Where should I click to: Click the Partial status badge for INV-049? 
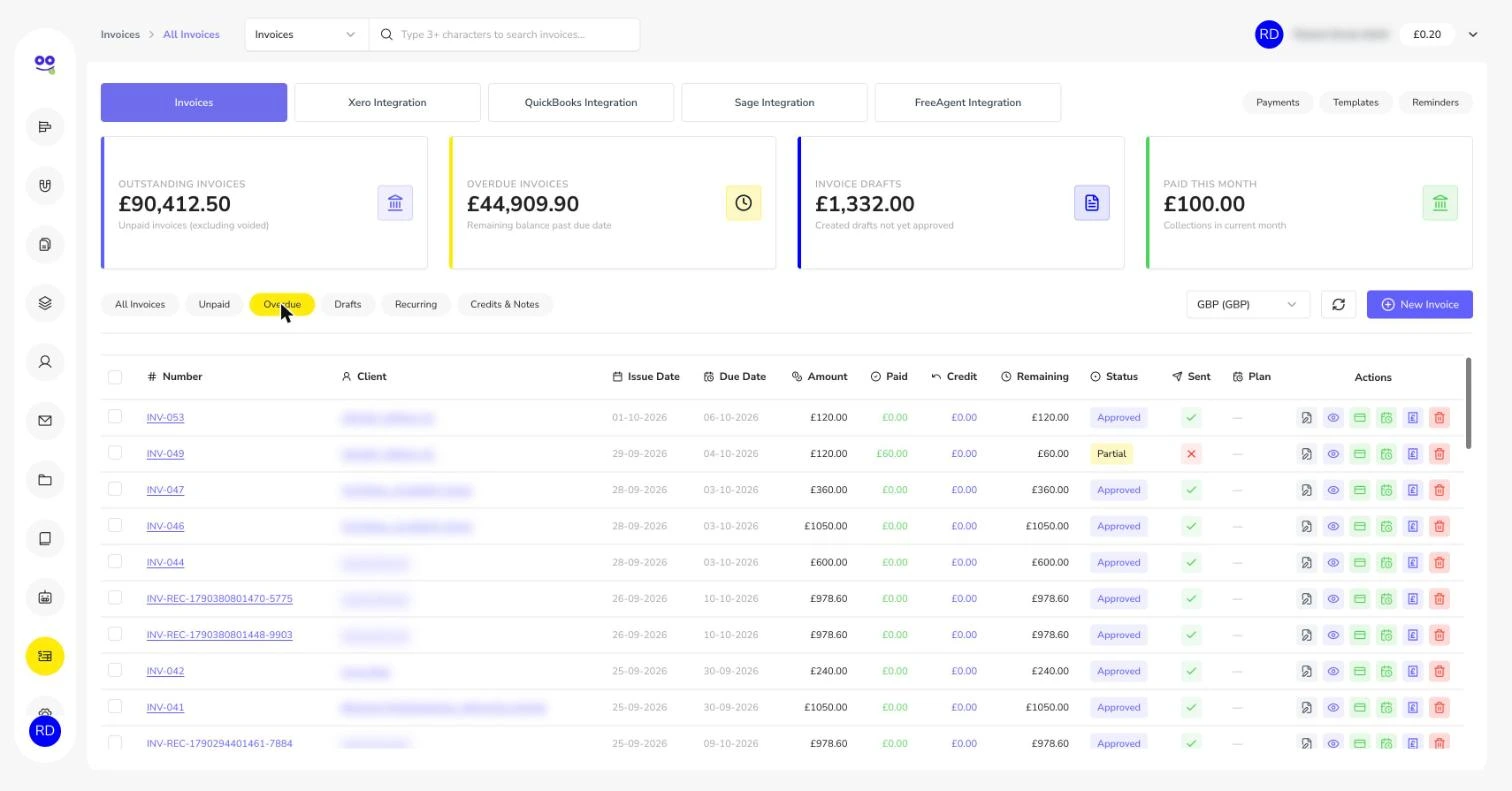tap(1111, 454)
